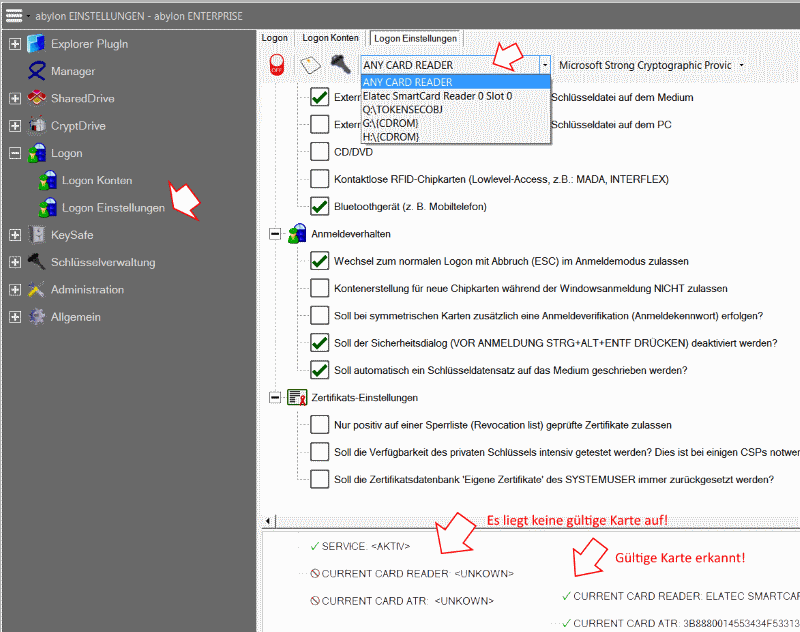The image size is (800, 632).
Task: Check the Schlüsseldatei auf dem PC checkbox
Action: click(x=319, y=124)
